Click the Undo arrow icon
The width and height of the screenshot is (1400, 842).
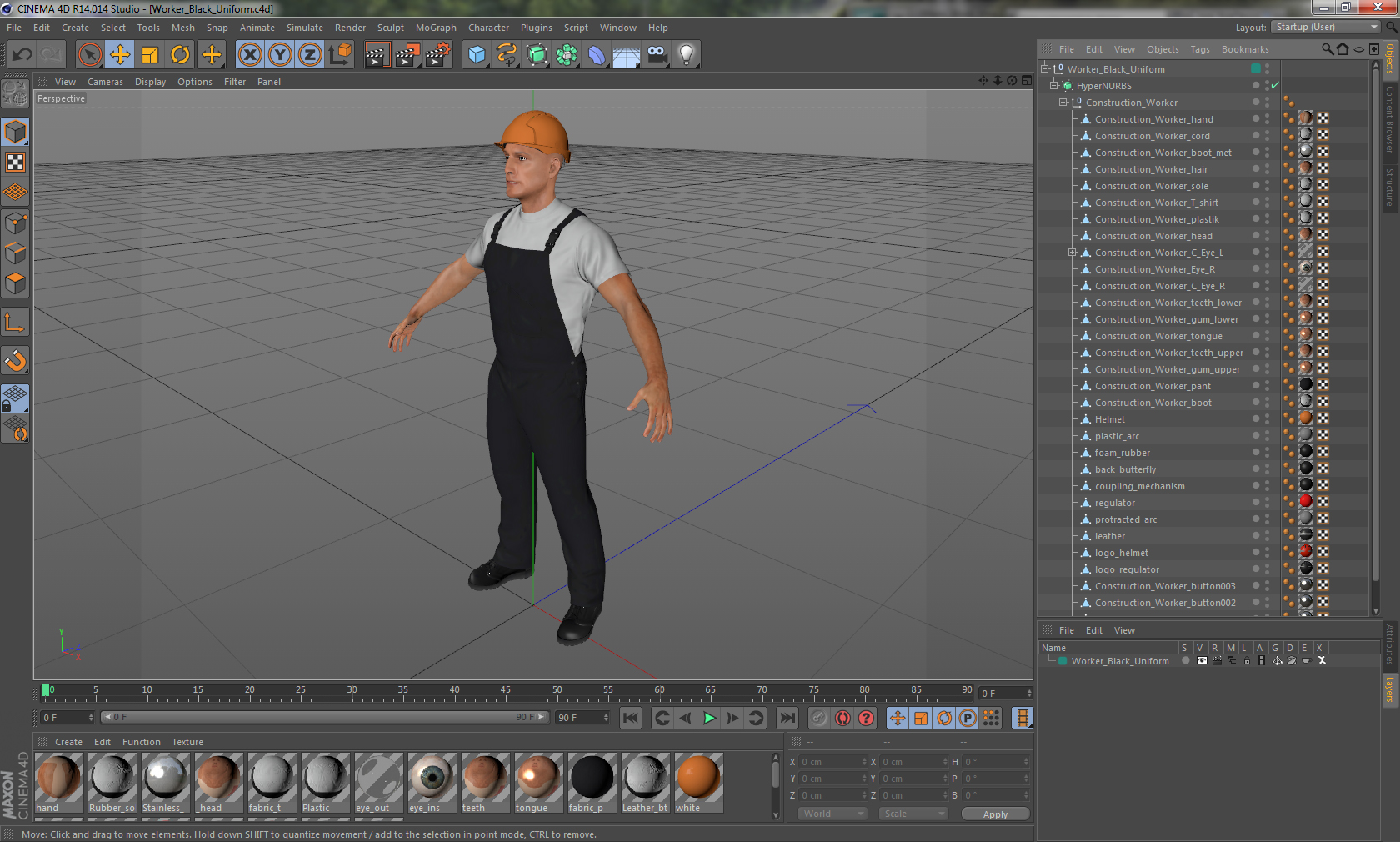tap(22, 55)
